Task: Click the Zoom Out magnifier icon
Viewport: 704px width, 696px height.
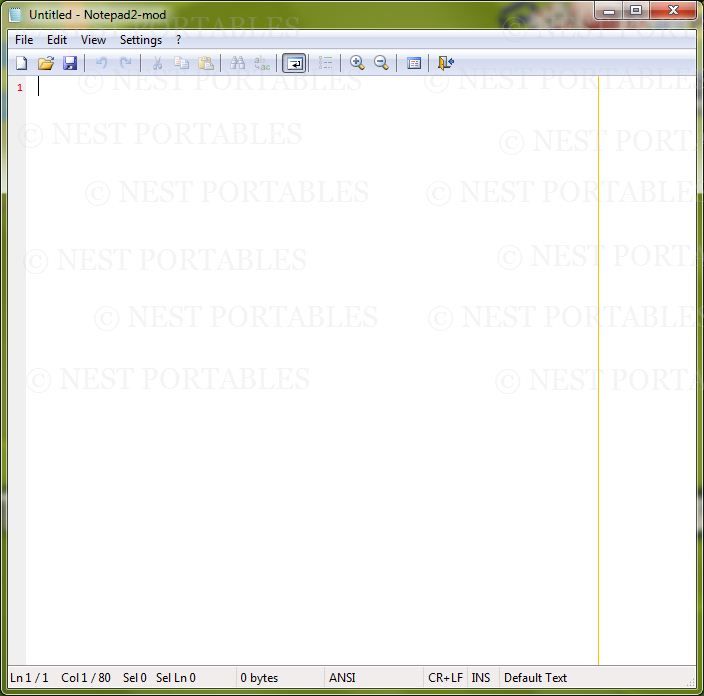Action: (x=381, y=63)
